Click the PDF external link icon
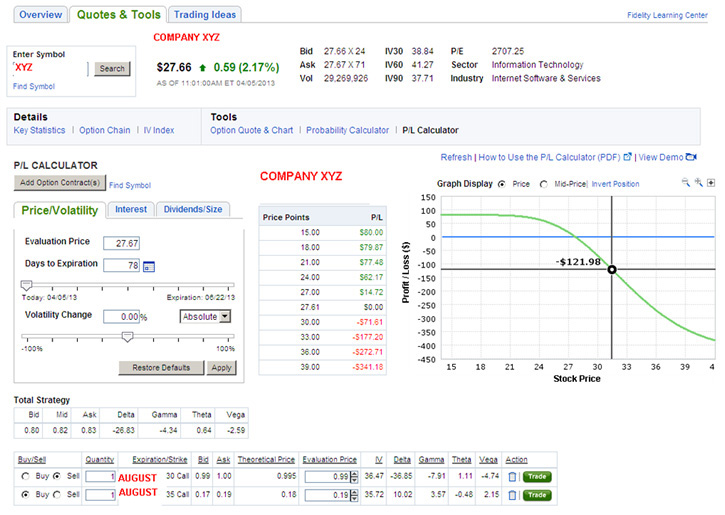 627,157
